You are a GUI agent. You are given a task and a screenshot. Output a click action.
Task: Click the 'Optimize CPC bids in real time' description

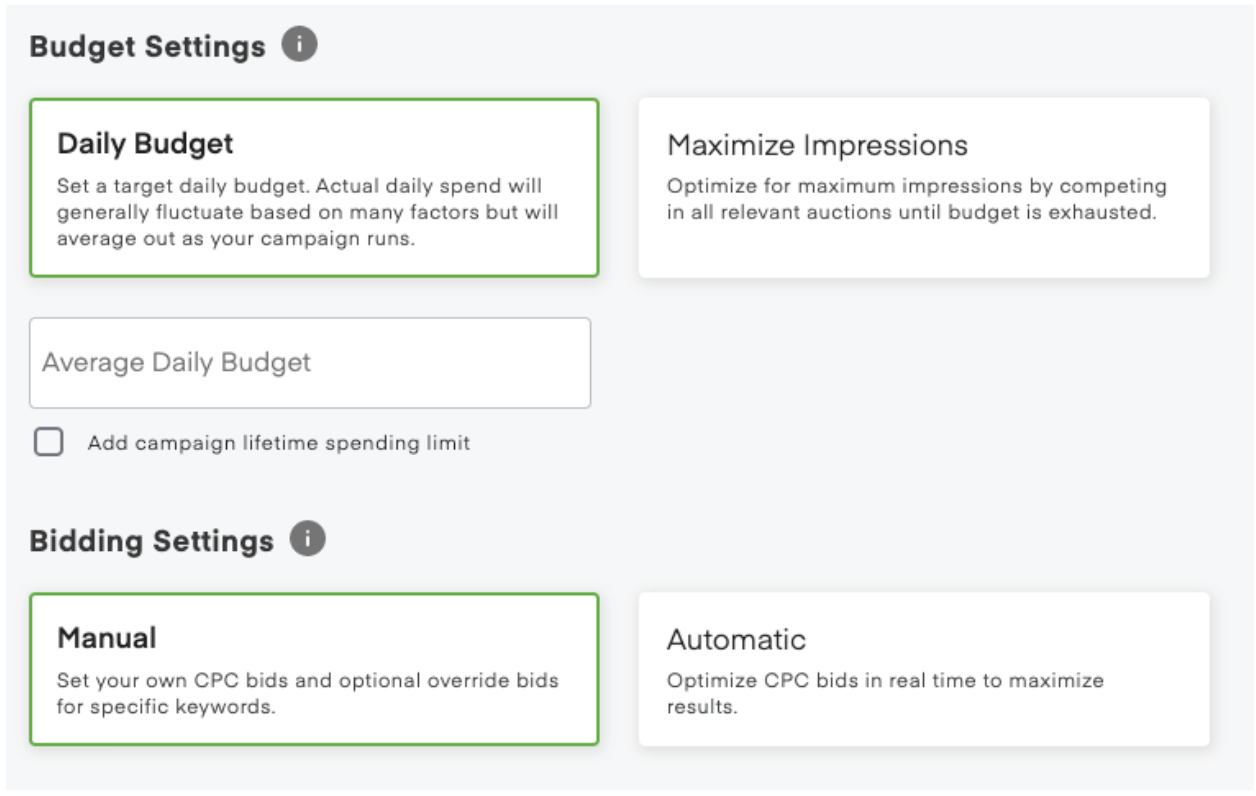(885, 693)
